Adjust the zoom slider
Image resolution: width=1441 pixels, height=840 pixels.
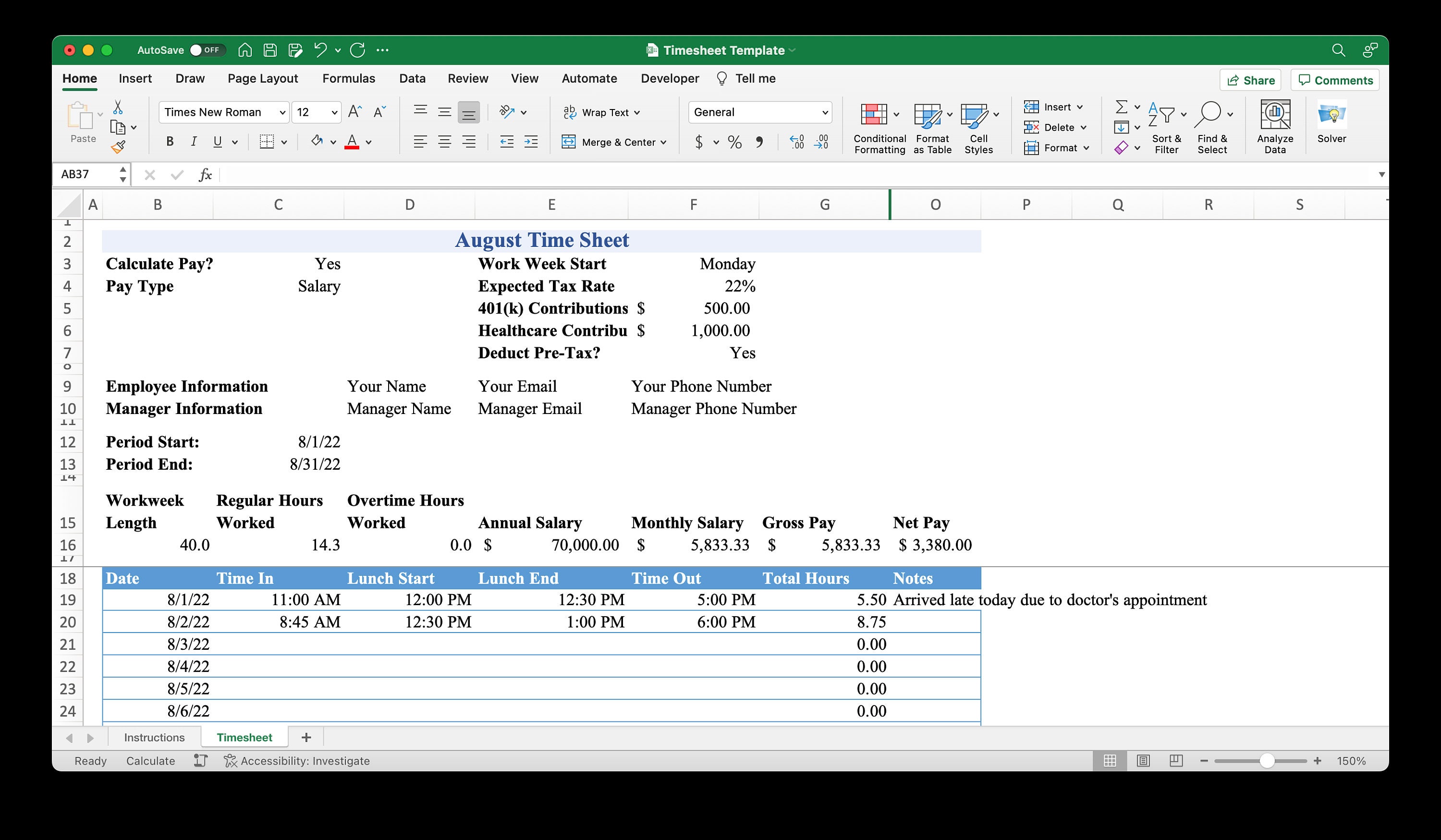pyautogui.click(x=1268, y=761)
